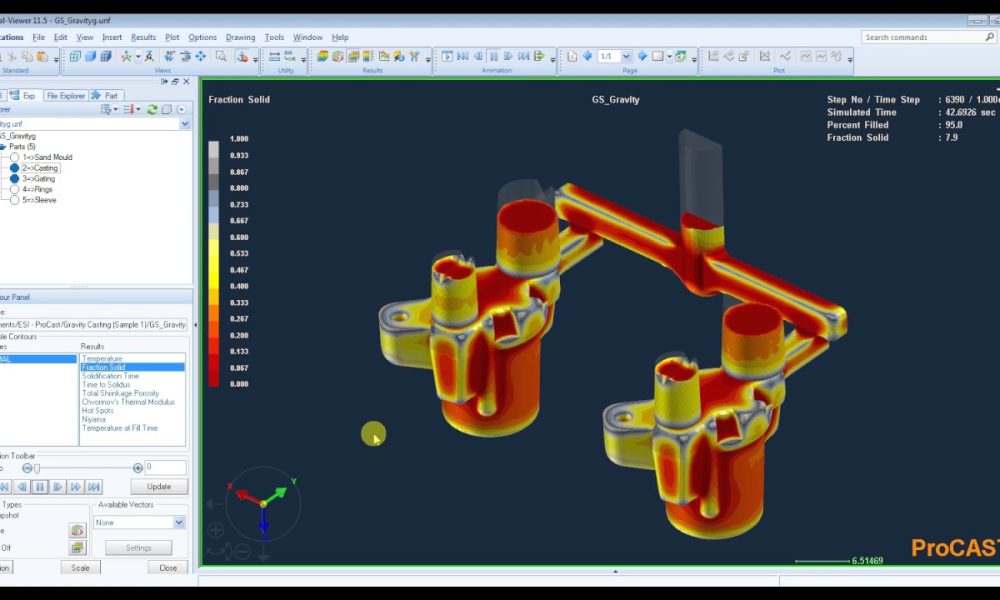Open the file selector dropdown in explorer
Screen dimensions: 1000x600
tap(185, 124)
